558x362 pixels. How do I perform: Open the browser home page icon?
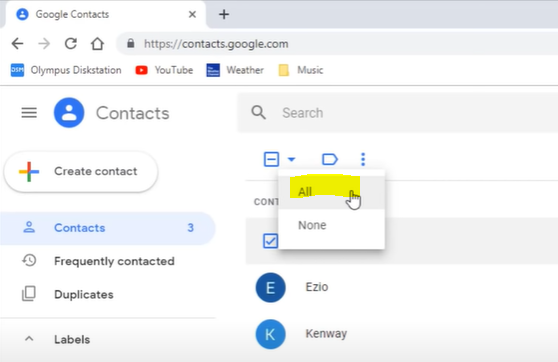point(97,44)
